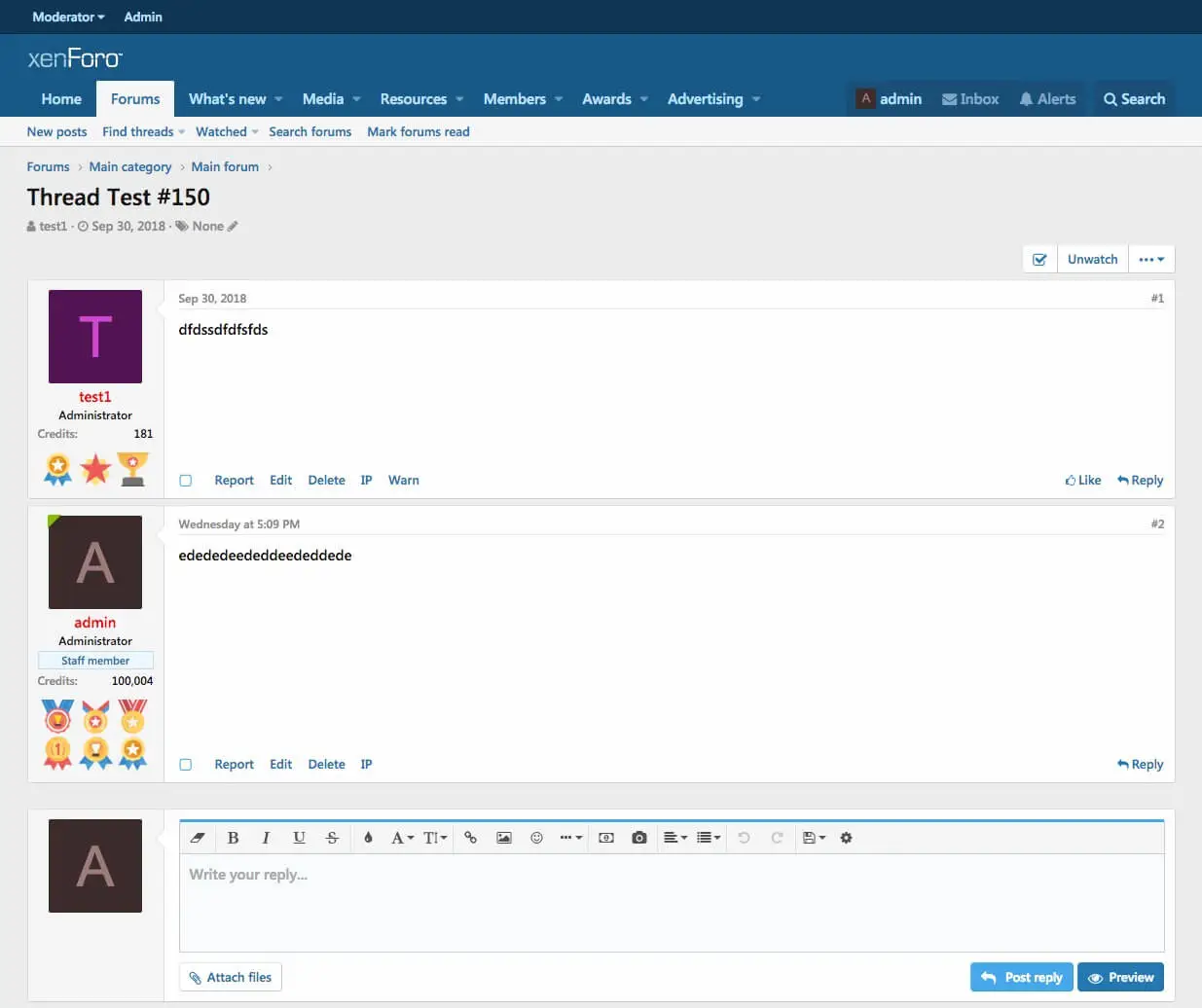Click the Post reply button

click(x=1021, y=977)
